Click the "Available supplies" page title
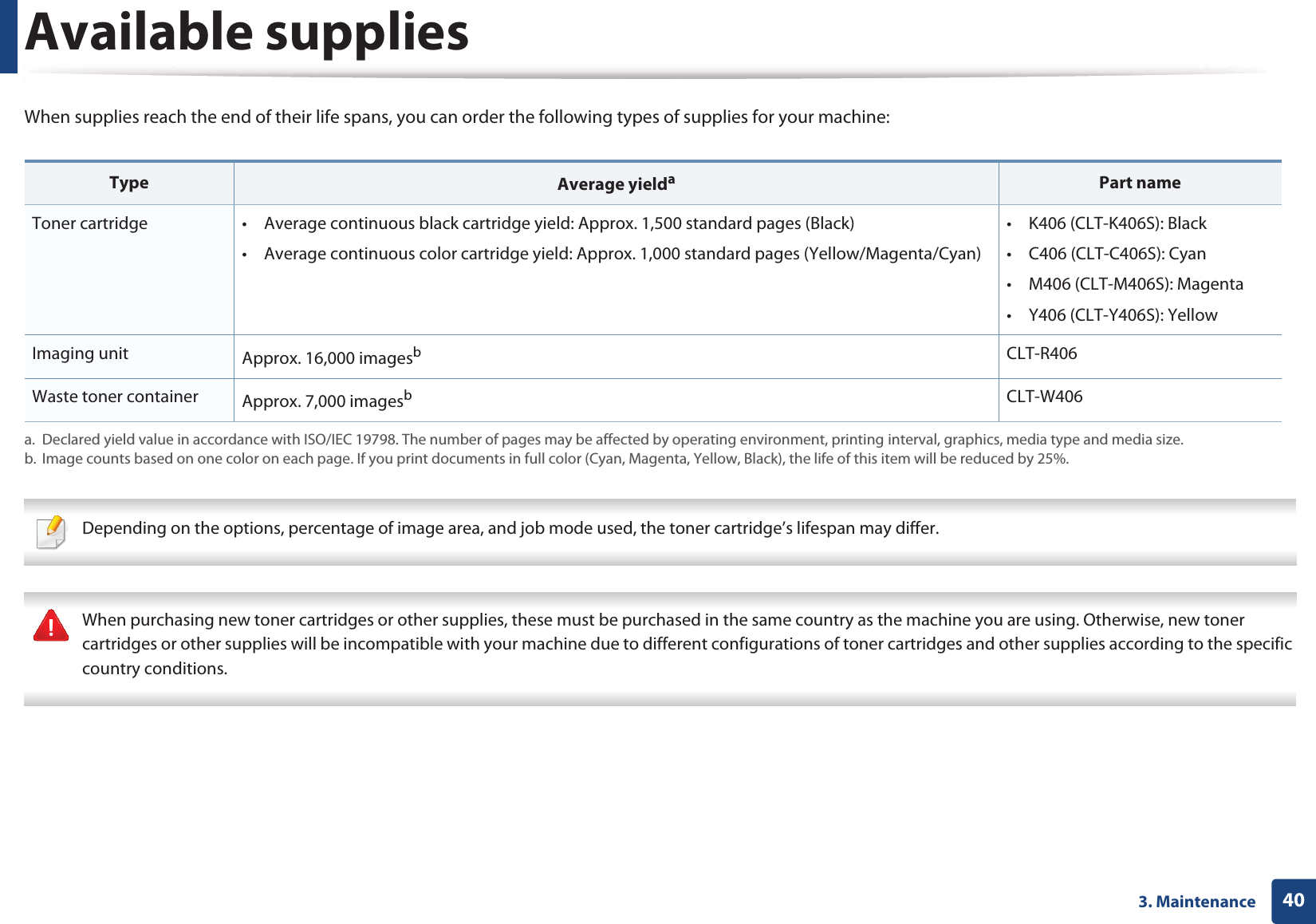 click(247, 34)
